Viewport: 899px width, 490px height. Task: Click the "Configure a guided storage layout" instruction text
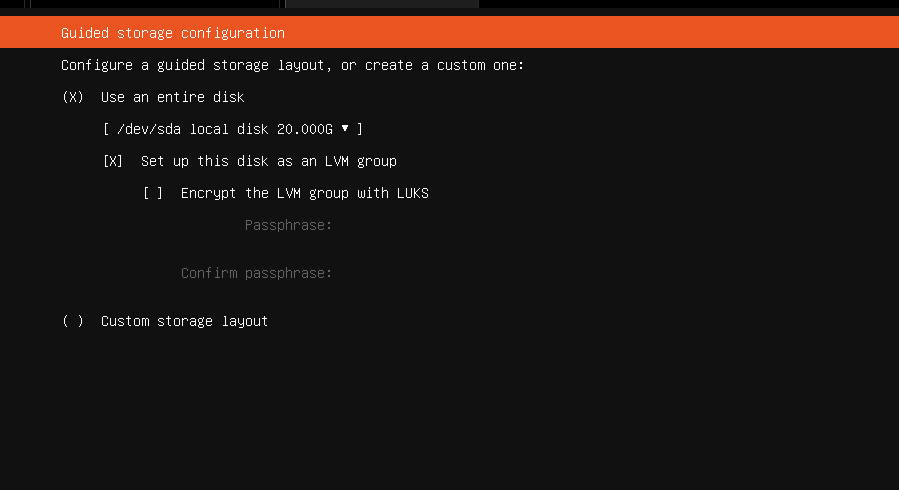point(292,65)
